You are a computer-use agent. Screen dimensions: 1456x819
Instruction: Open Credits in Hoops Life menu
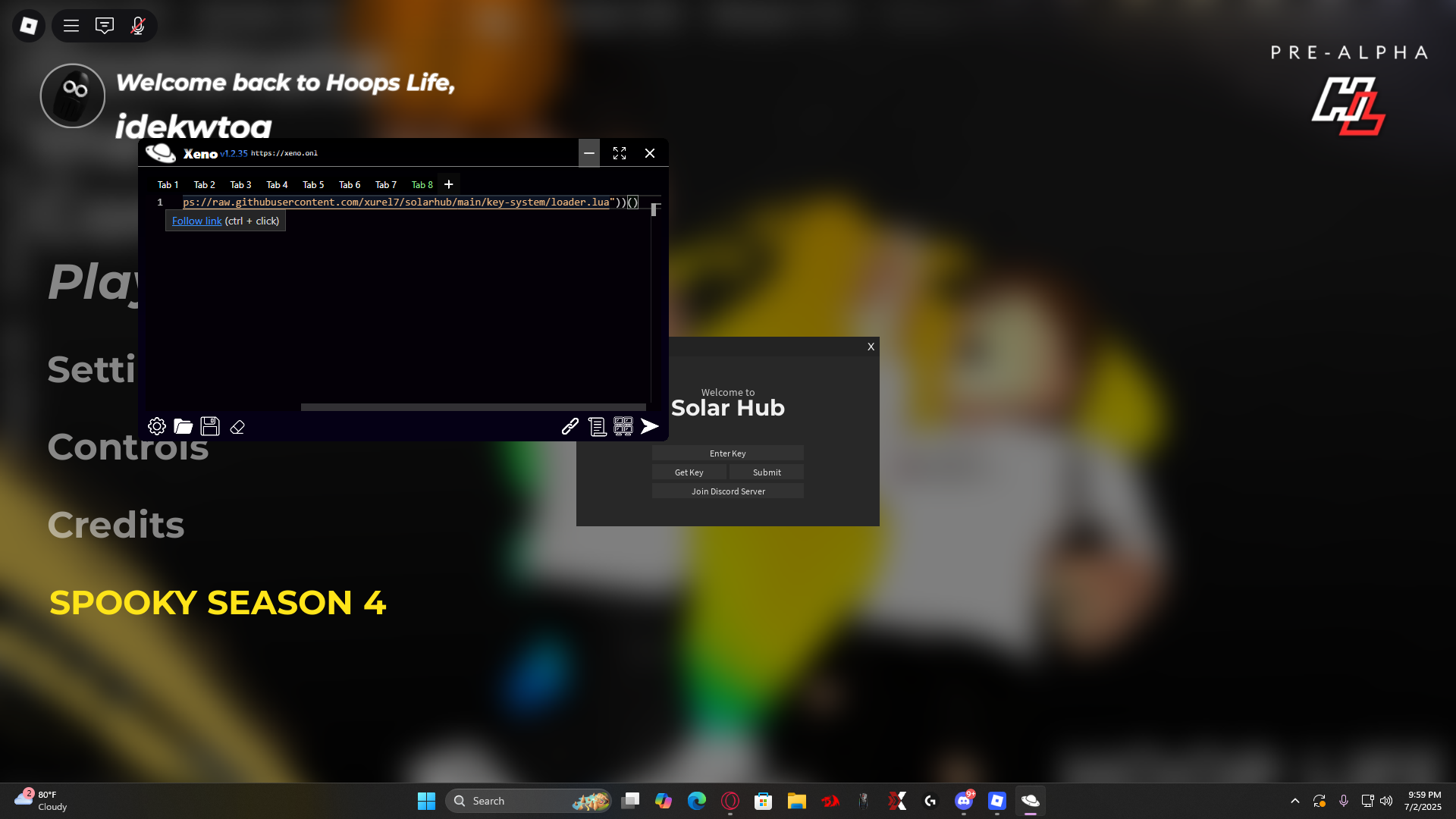click(x=116, y=525)
